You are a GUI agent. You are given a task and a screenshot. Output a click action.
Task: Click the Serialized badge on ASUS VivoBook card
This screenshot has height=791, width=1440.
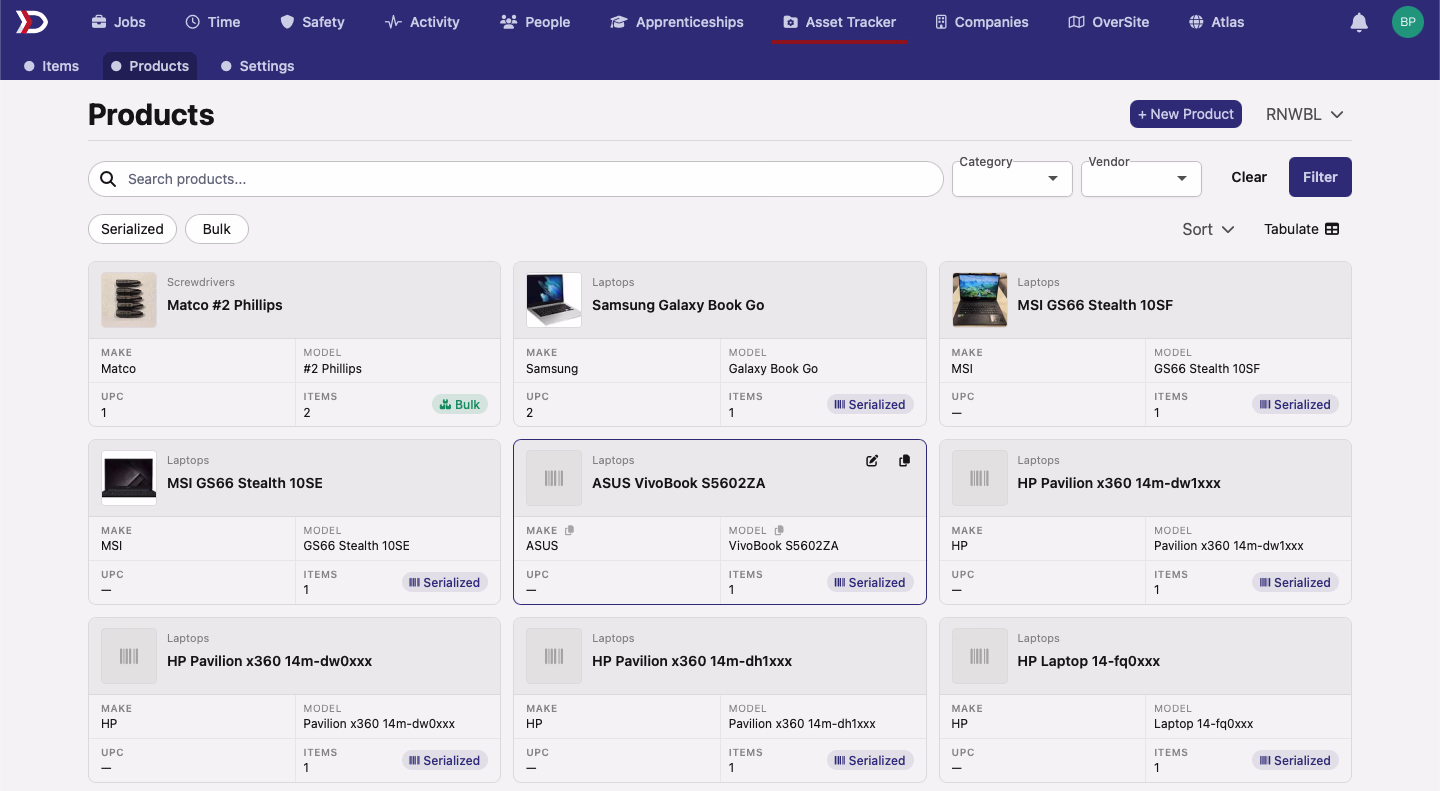(870, 583)
